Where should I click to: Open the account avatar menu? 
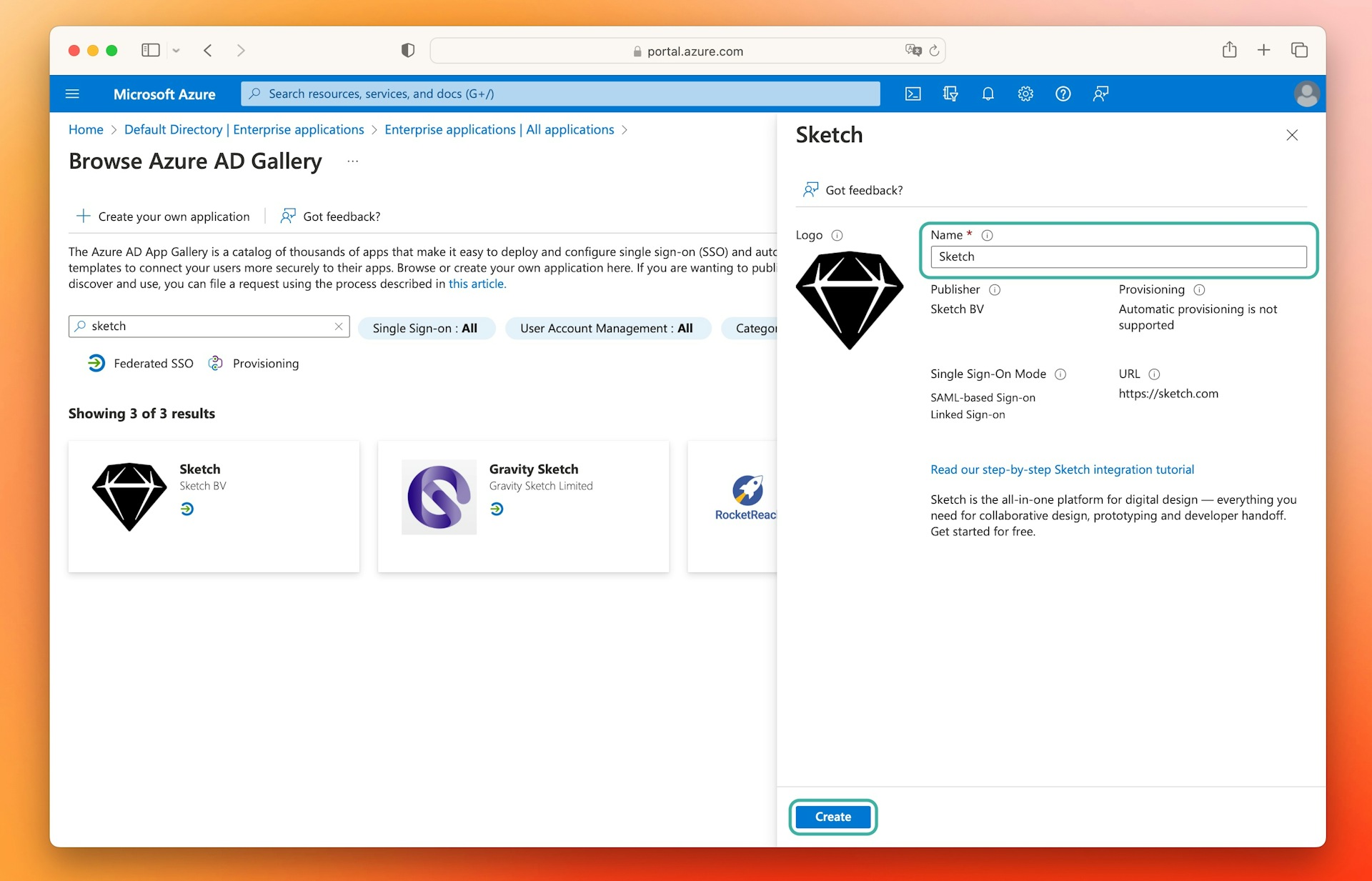1306,94
